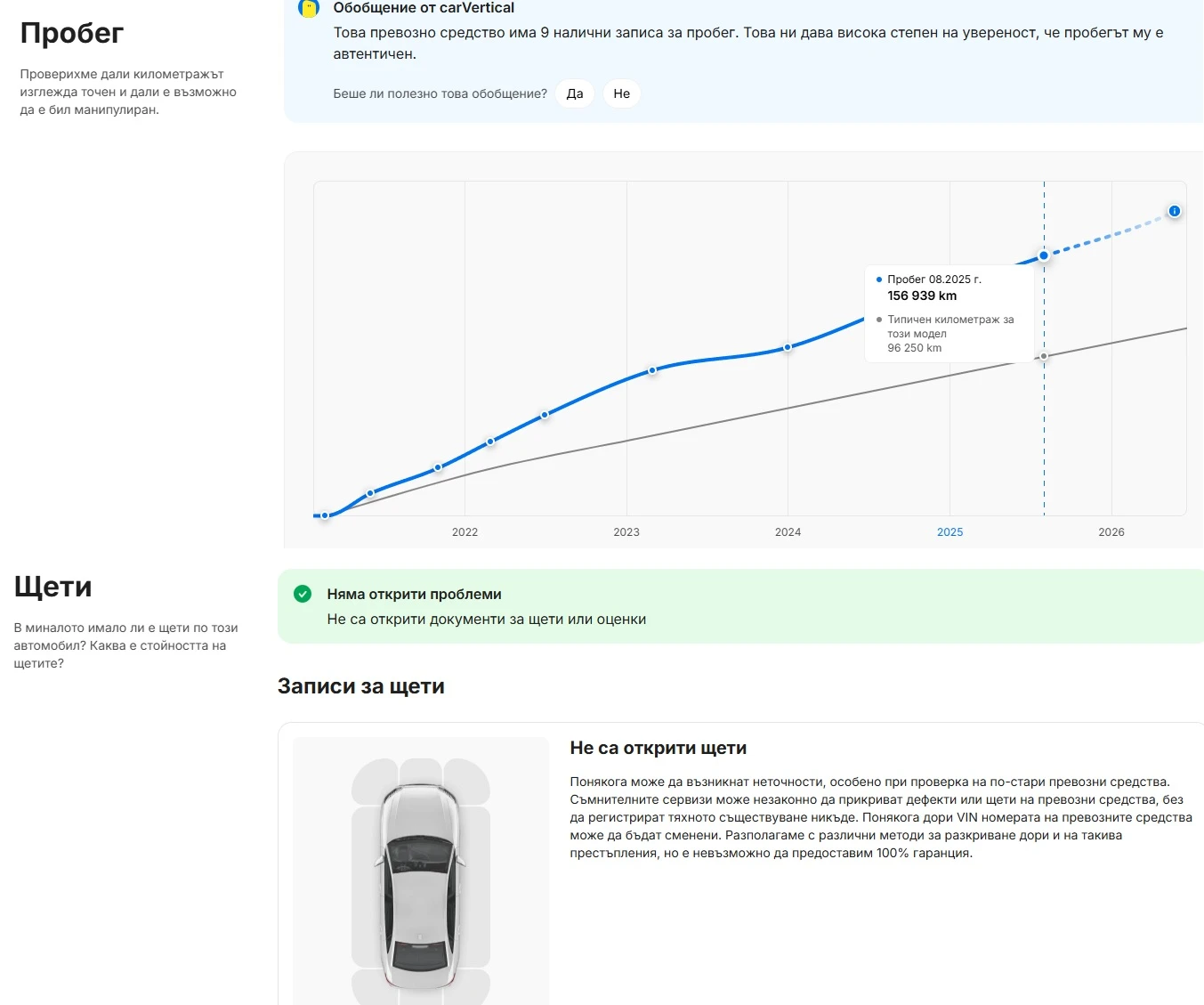
Task: Click the gray typical mileage point
Action: 1044,356
